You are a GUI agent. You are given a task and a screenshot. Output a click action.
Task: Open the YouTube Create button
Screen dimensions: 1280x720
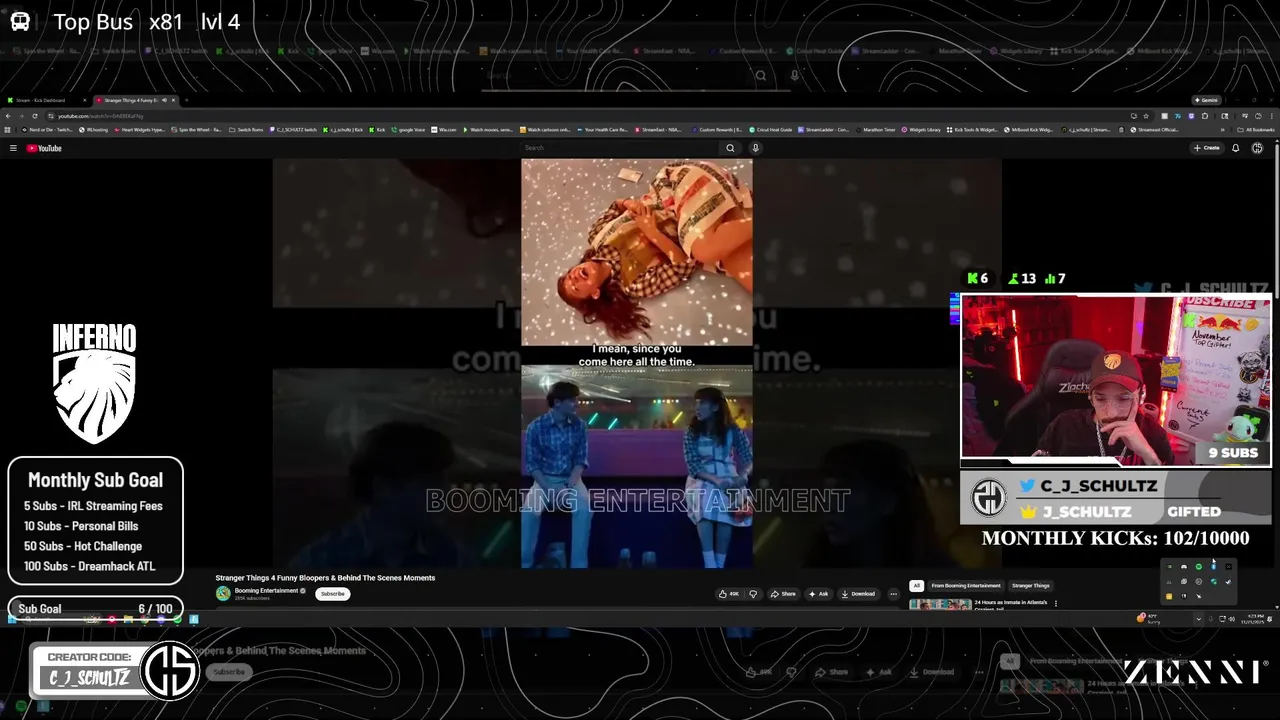(x=1206, y=148)
